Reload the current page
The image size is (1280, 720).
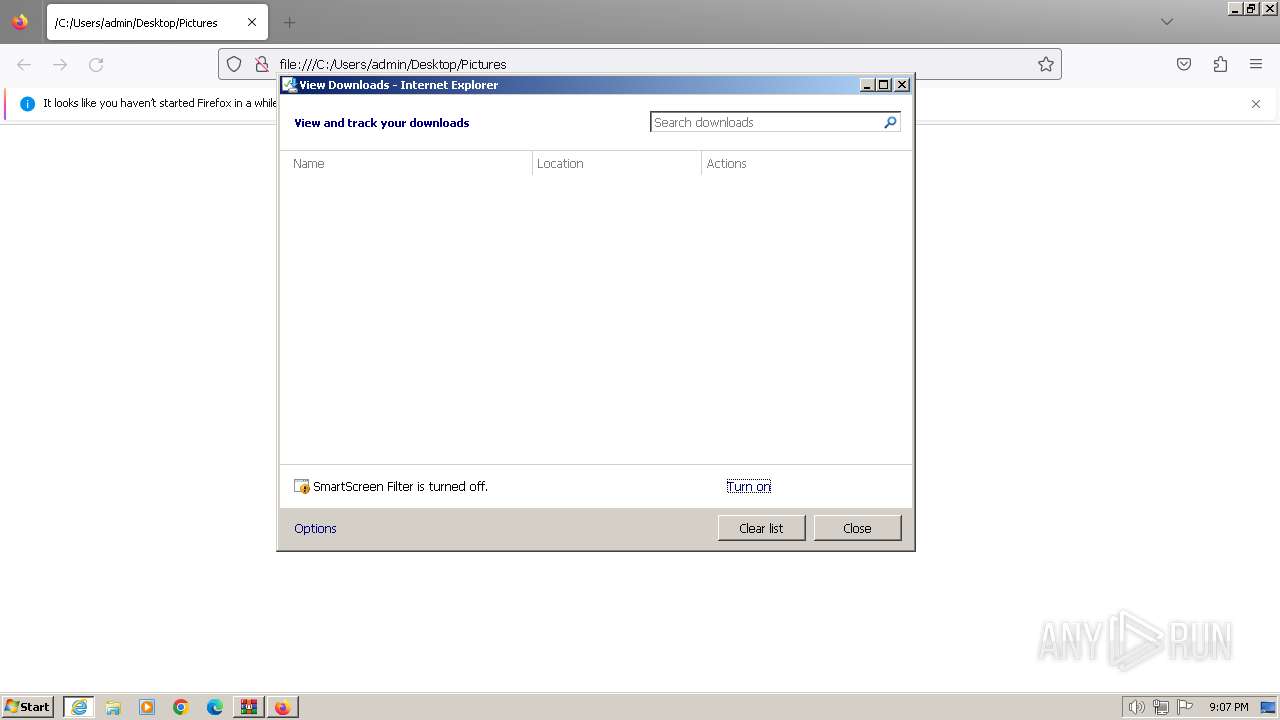[x=96, y=64]
